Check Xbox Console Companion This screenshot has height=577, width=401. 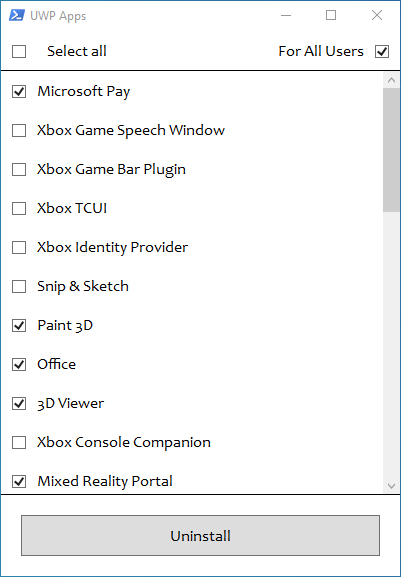pyautogui.click(x=19, y=442)
